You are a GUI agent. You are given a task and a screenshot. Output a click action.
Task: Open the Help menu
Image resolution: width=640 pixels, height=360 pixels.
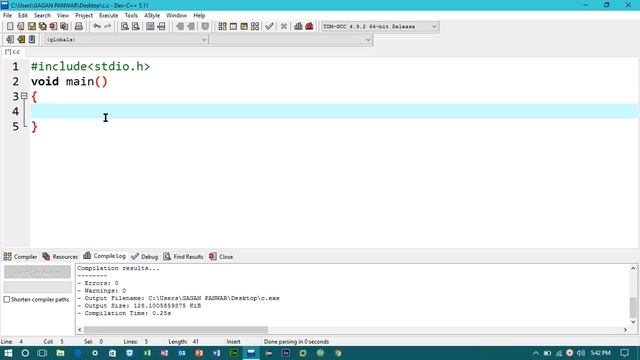click(x=199, y=16)
